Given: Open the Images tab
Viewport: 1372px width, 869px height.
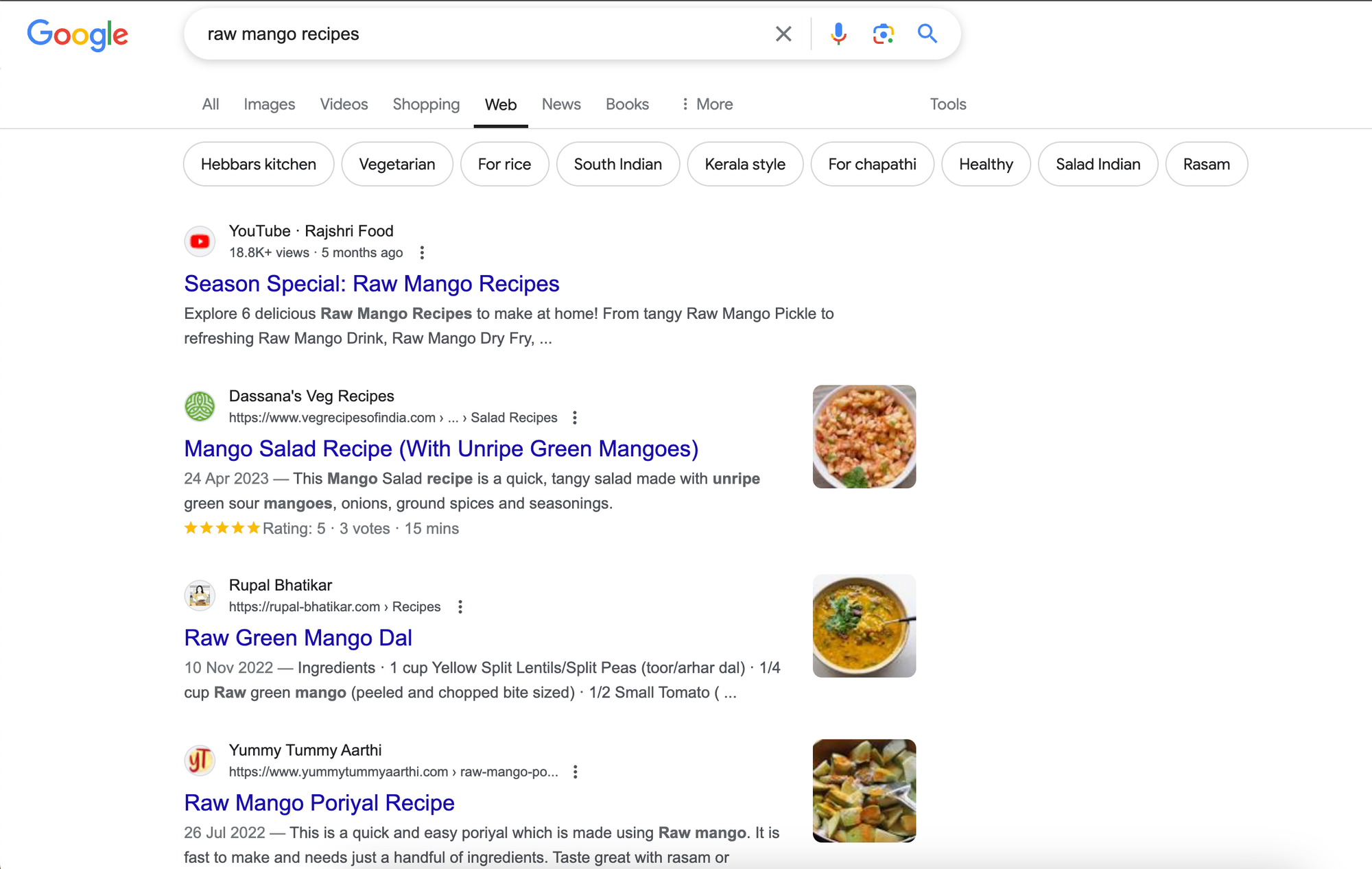Looking at the screenshot, I should pyautogui.click(x=268, y=104).
